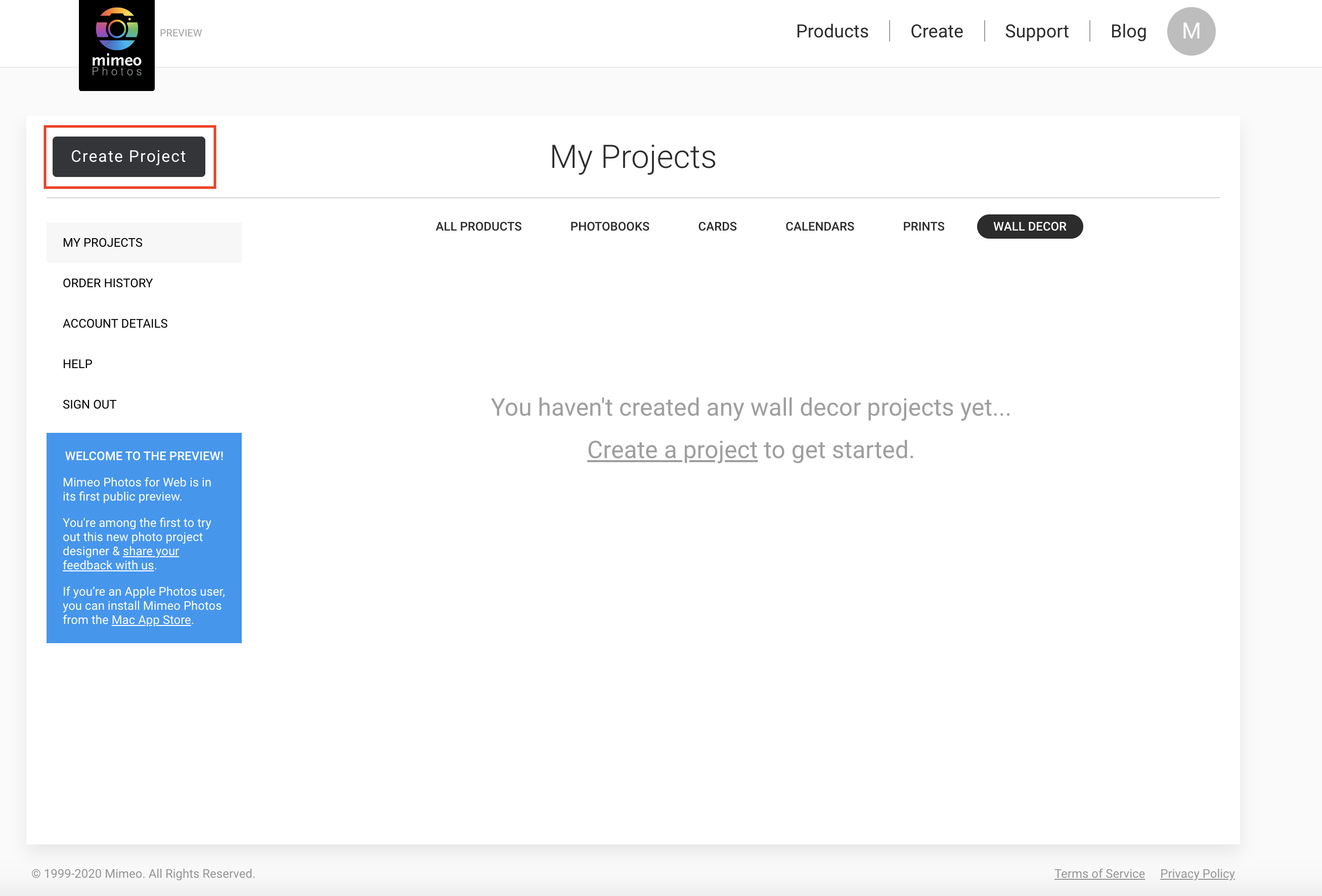Click the 'Welcome to the Preview!' heading
Screen dimensions: 1322x896
[x=144, y=456]
